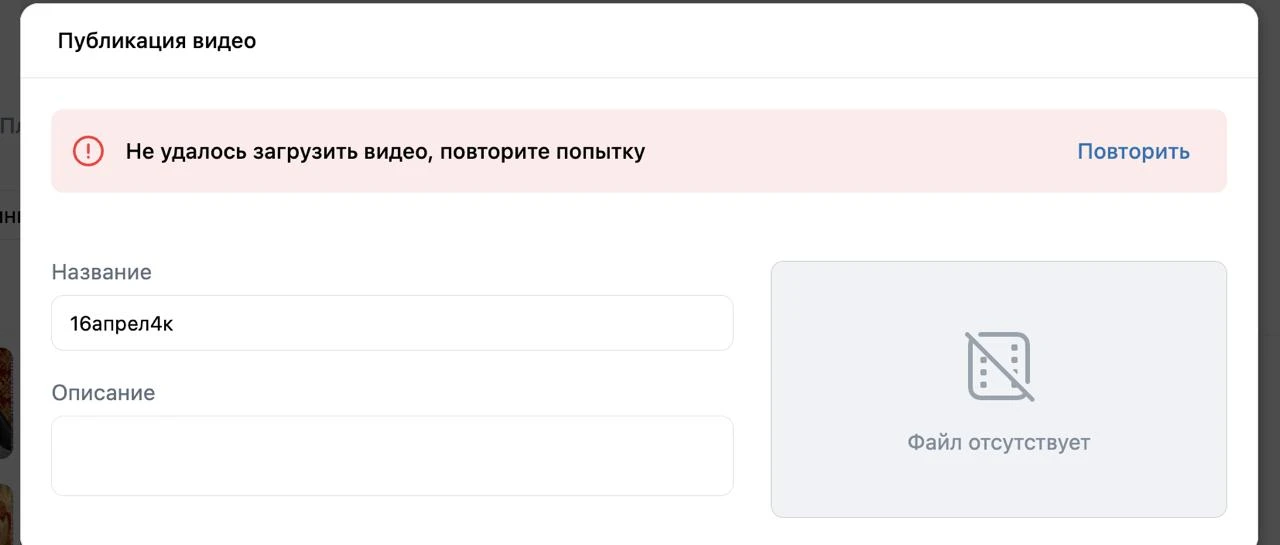Viewport: 1280px width, 545px height.
Task: Click the empty header area right of the title
Action: coord(750,41)
